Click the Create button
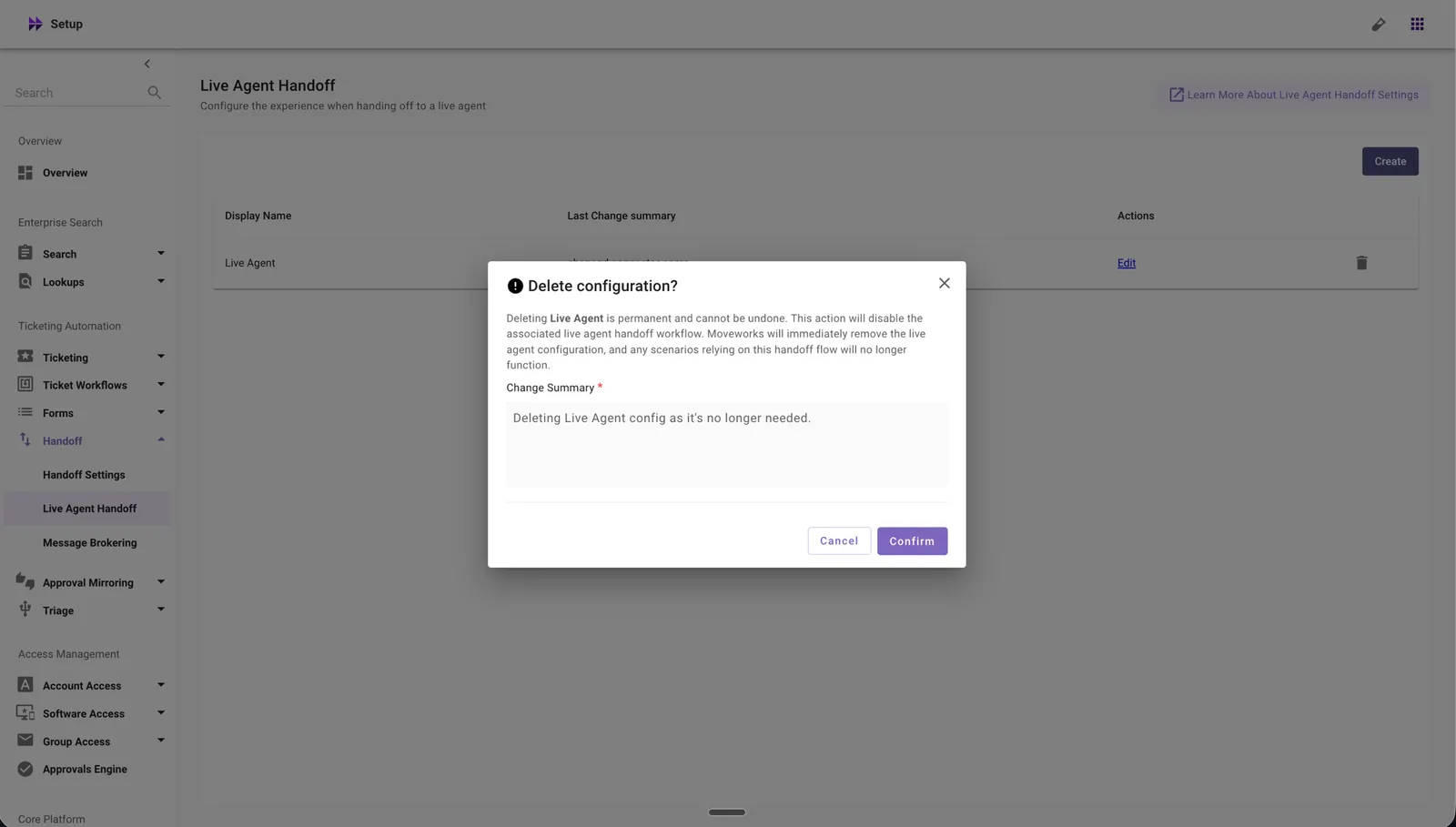Viewport: 1456px width, 827px height. (x=1390, y=161)
